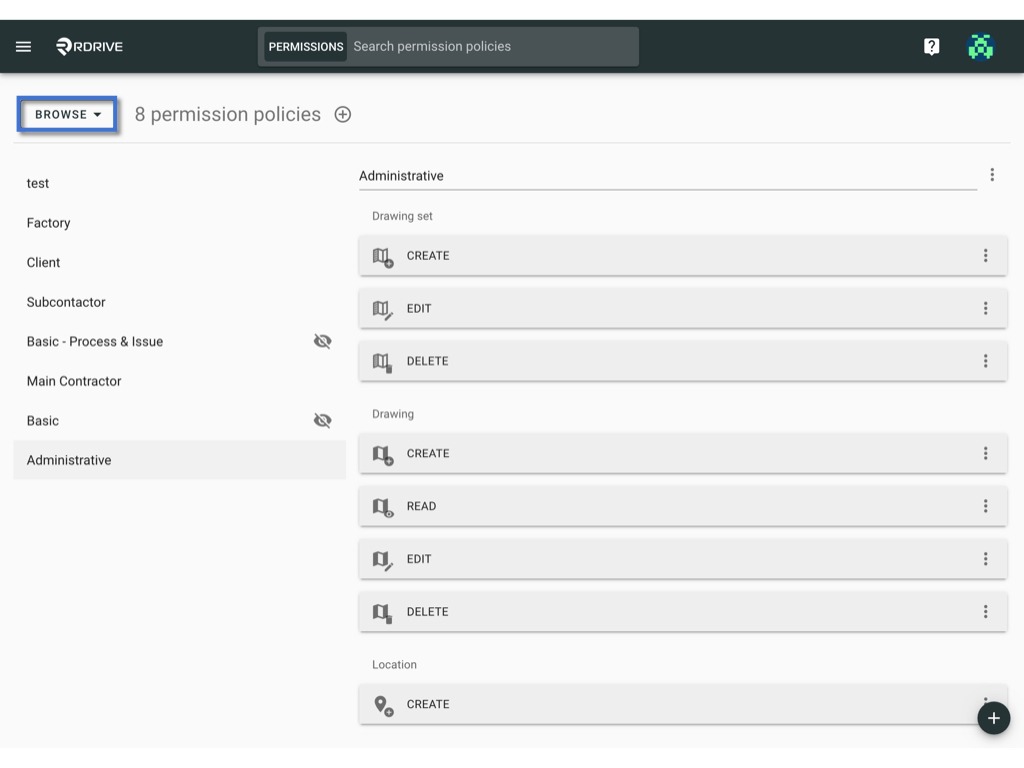Select the test policy

[180, 183]
